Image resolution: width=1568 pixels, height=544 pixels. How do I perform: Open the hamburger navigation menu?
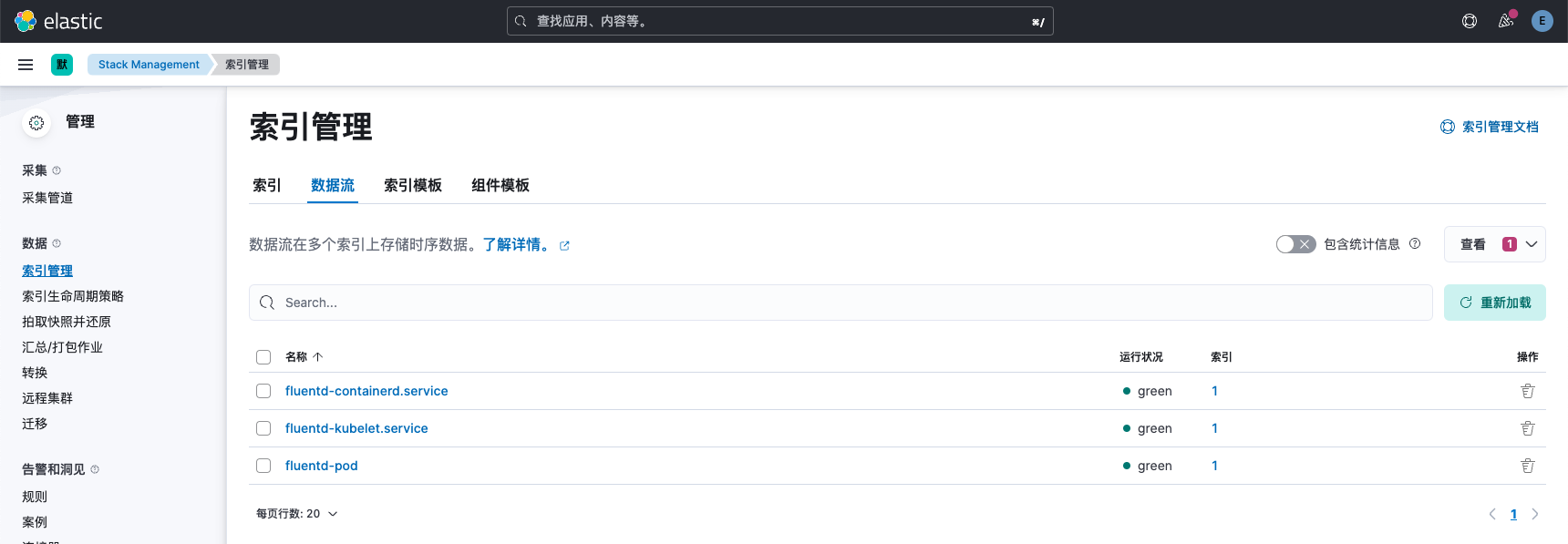[x=26, y=65]
